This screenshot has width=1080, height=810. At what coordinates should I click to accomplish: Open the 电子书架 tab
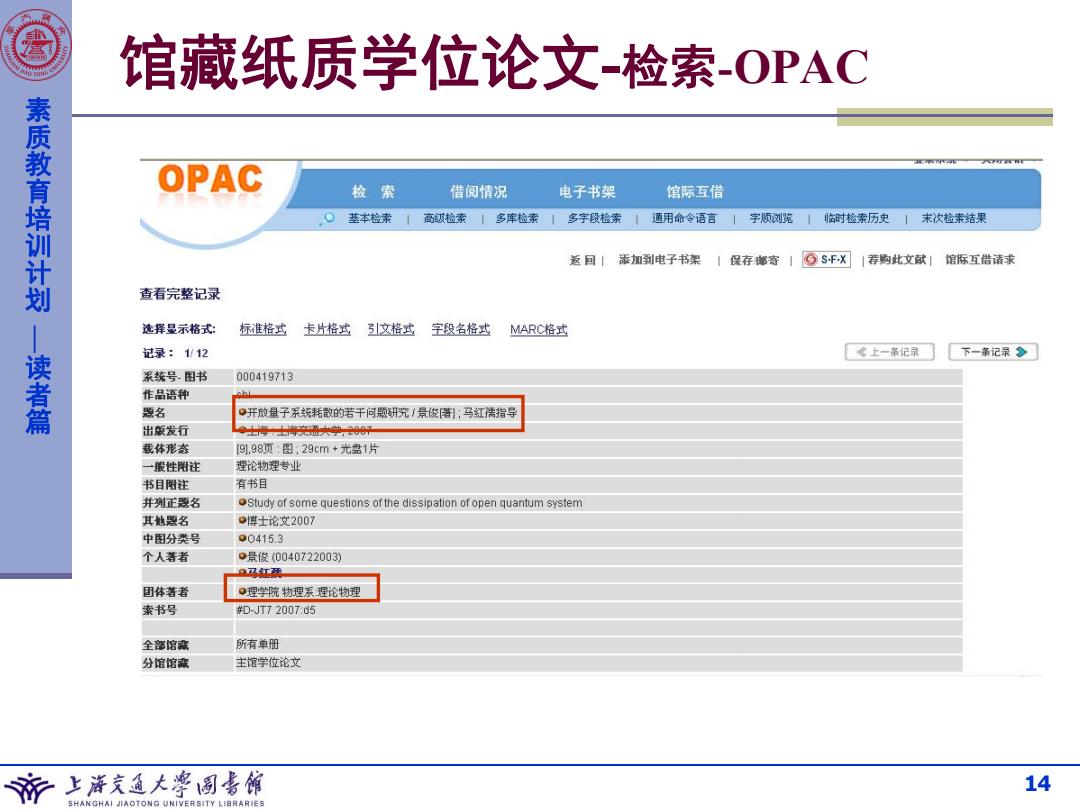(587, 191)
